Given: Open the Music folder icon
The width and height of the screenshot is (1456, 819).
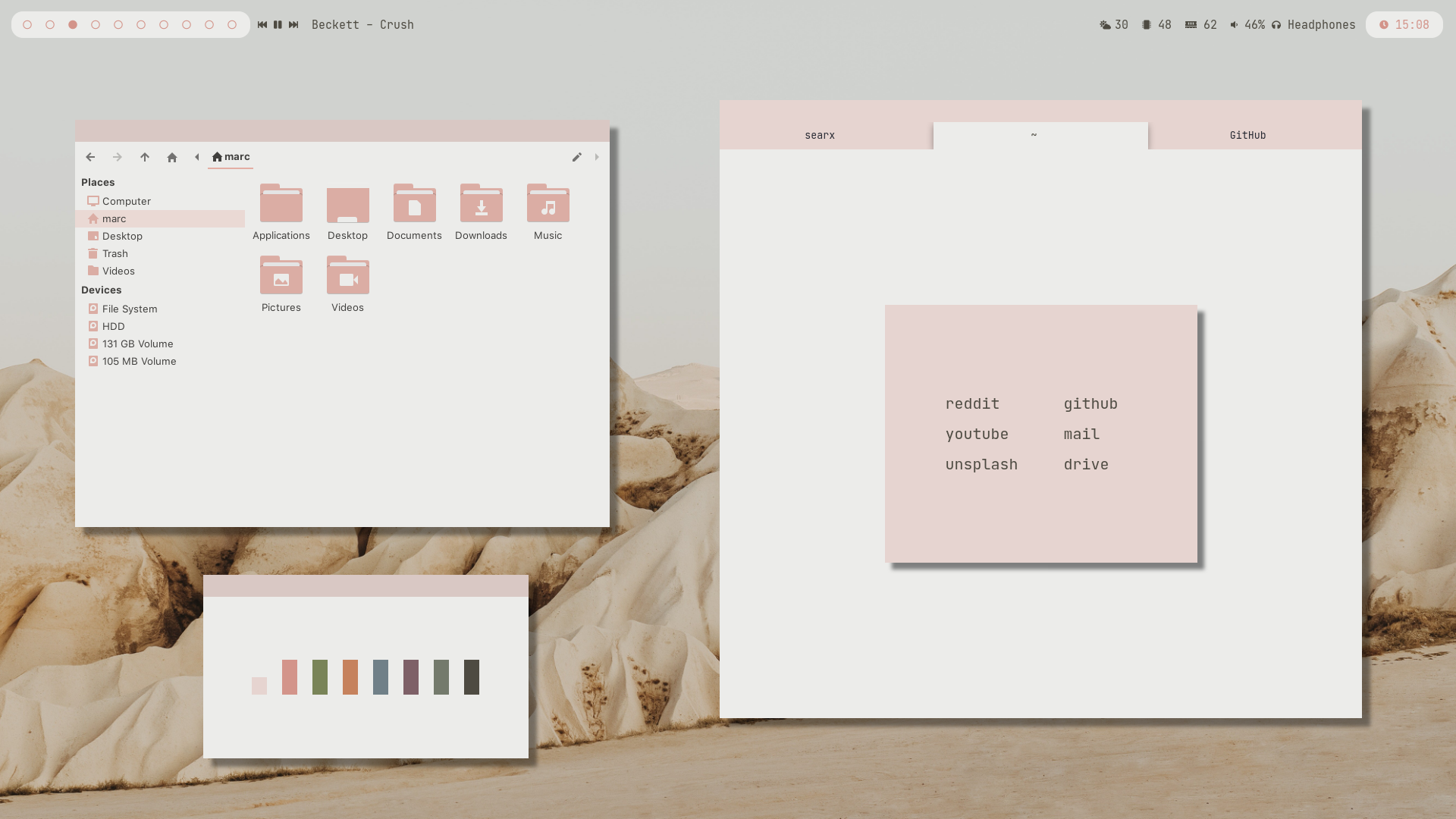Looking at the screenshot, I should pyautogui.click(x=548, y=203).
